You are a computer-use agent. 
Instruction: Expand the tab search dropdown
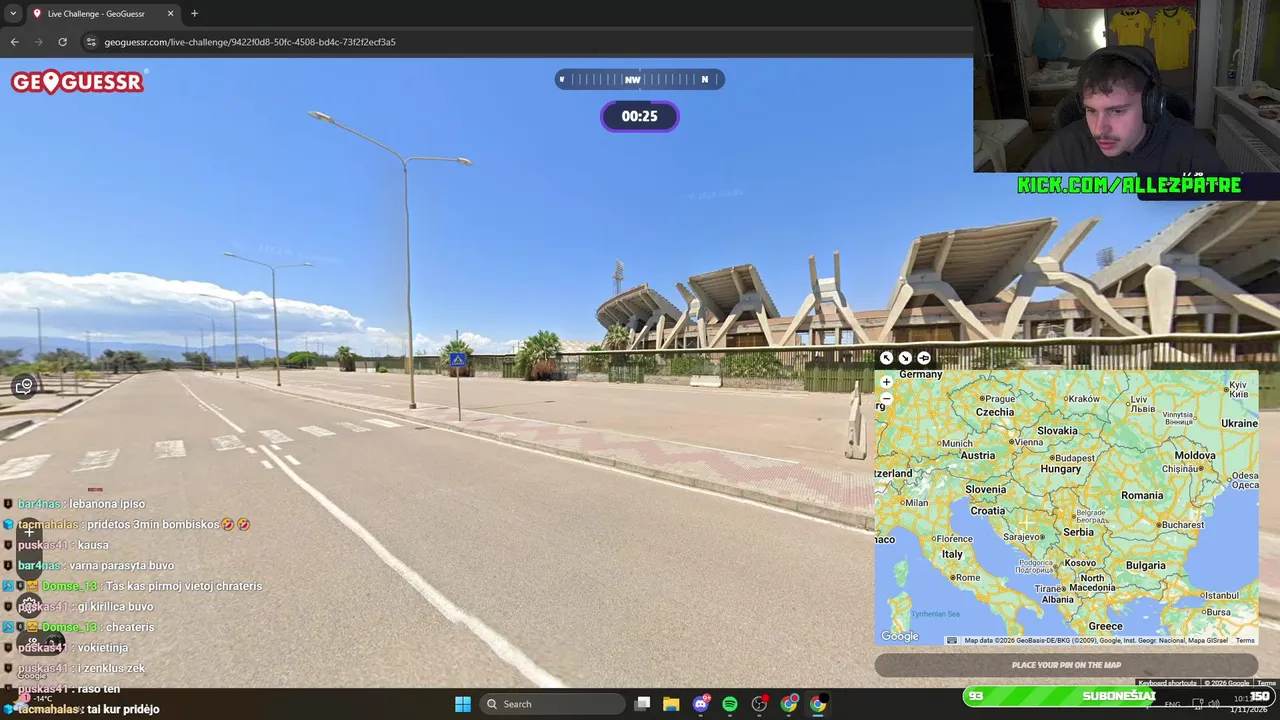pos(13,14)
